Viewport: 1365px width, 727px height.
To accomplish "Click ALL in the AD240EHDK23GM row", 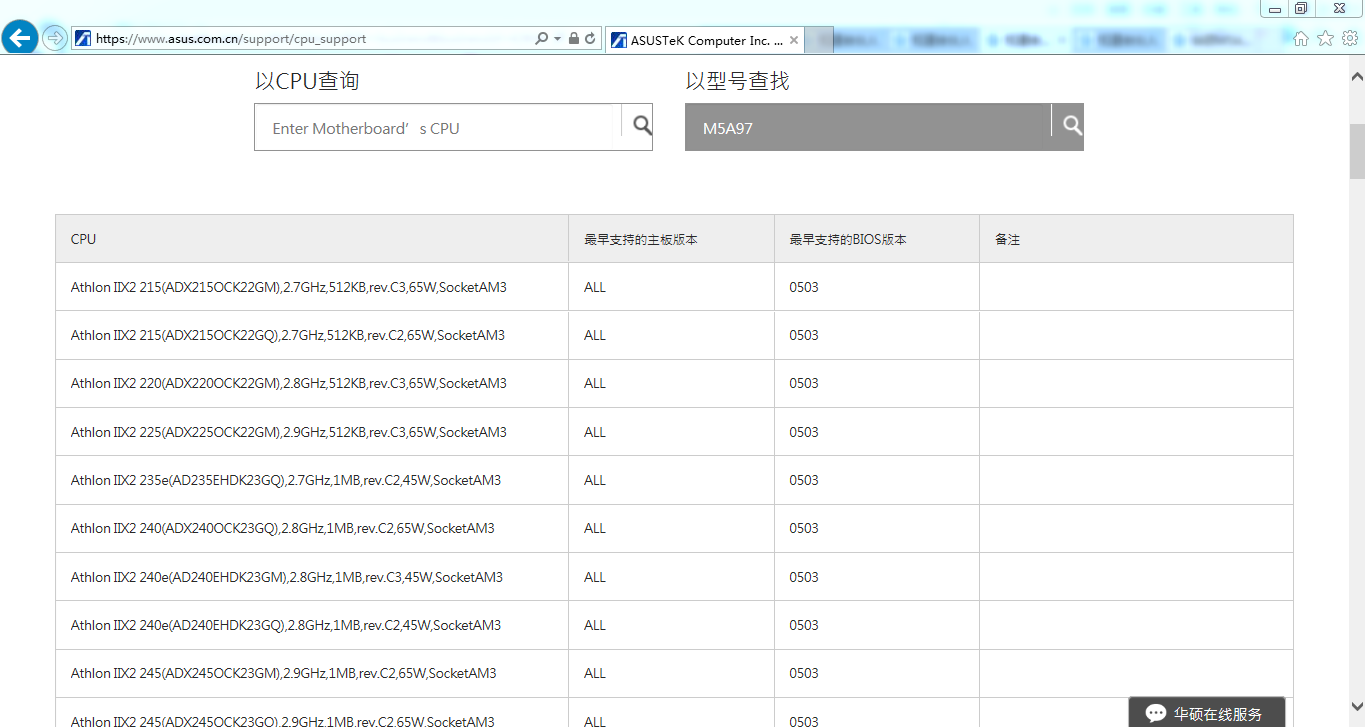I will point(595,577).
